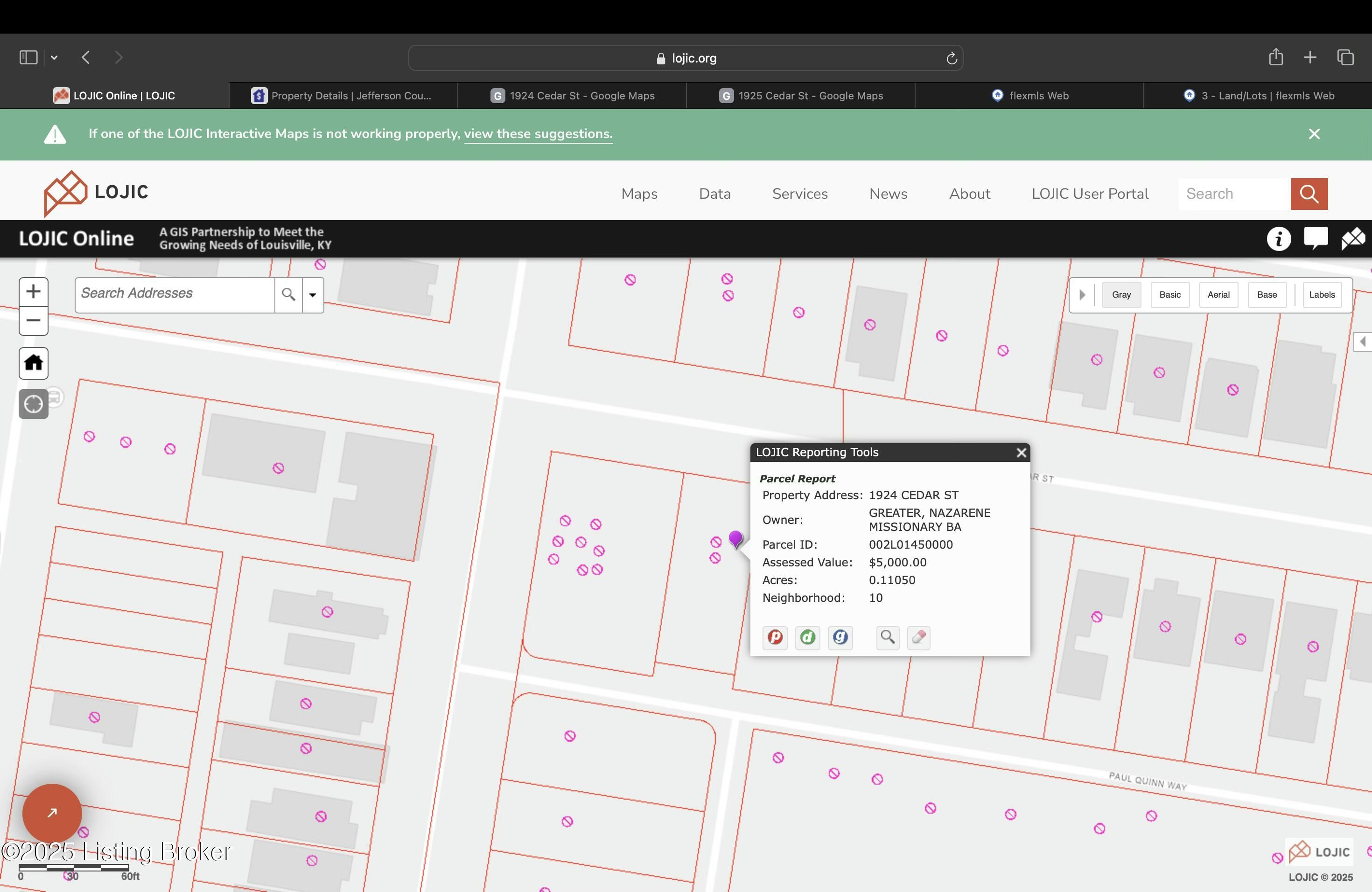The image size is (1372, 892).
Task: Open the address search options dropdown arrow
Action: [x=313, y=295]
